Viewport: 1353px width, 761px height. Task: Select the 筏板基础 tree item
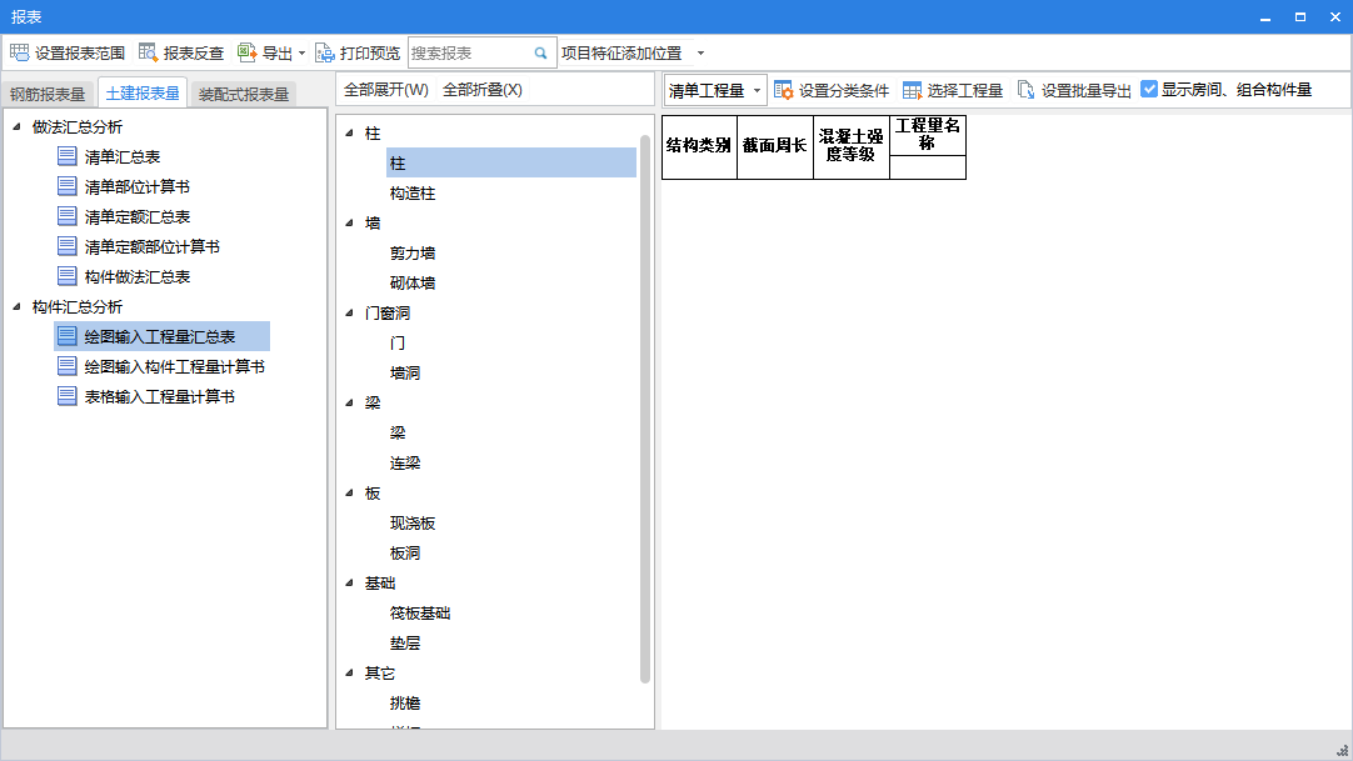[x=420, y=613]
